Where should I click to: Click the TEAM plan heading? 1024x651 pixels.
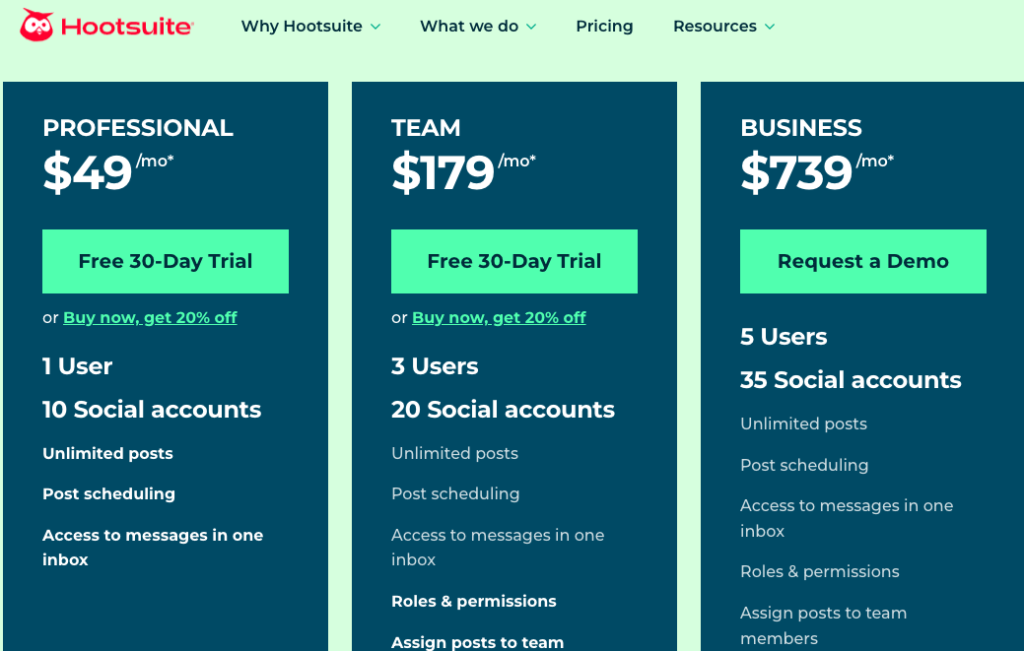click(x=426, y=128)
